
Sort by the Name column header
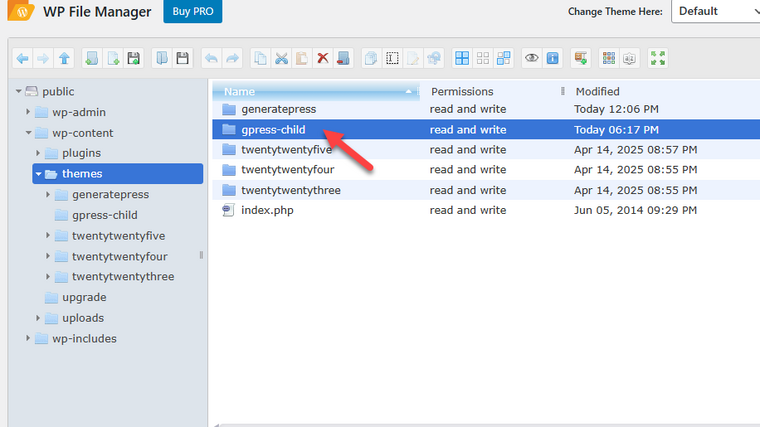coord(316,91)
